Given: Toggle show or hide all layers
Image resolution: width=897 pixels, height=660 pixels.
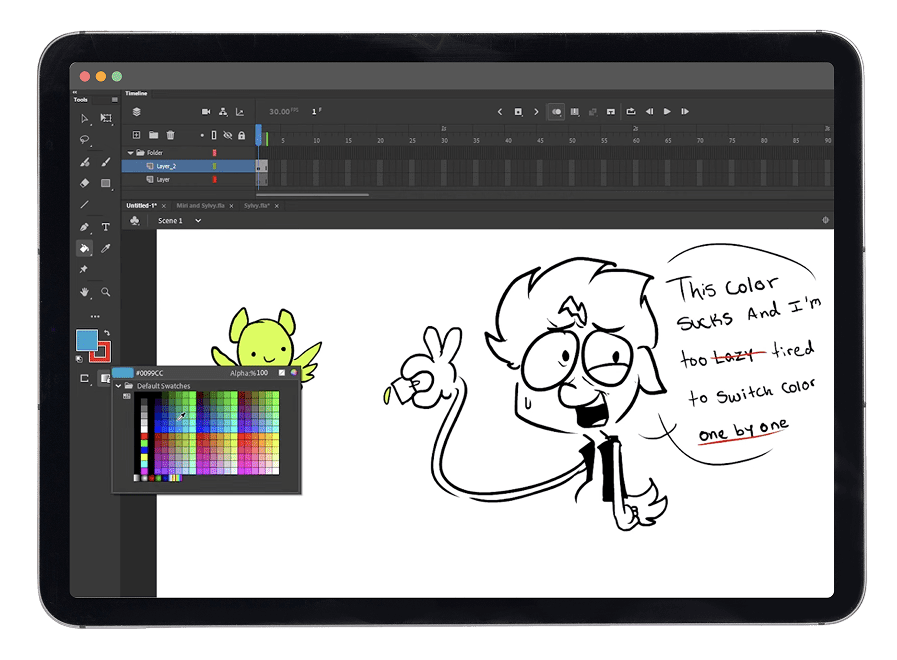Looking at the screenshot, I should pos(227,135).
